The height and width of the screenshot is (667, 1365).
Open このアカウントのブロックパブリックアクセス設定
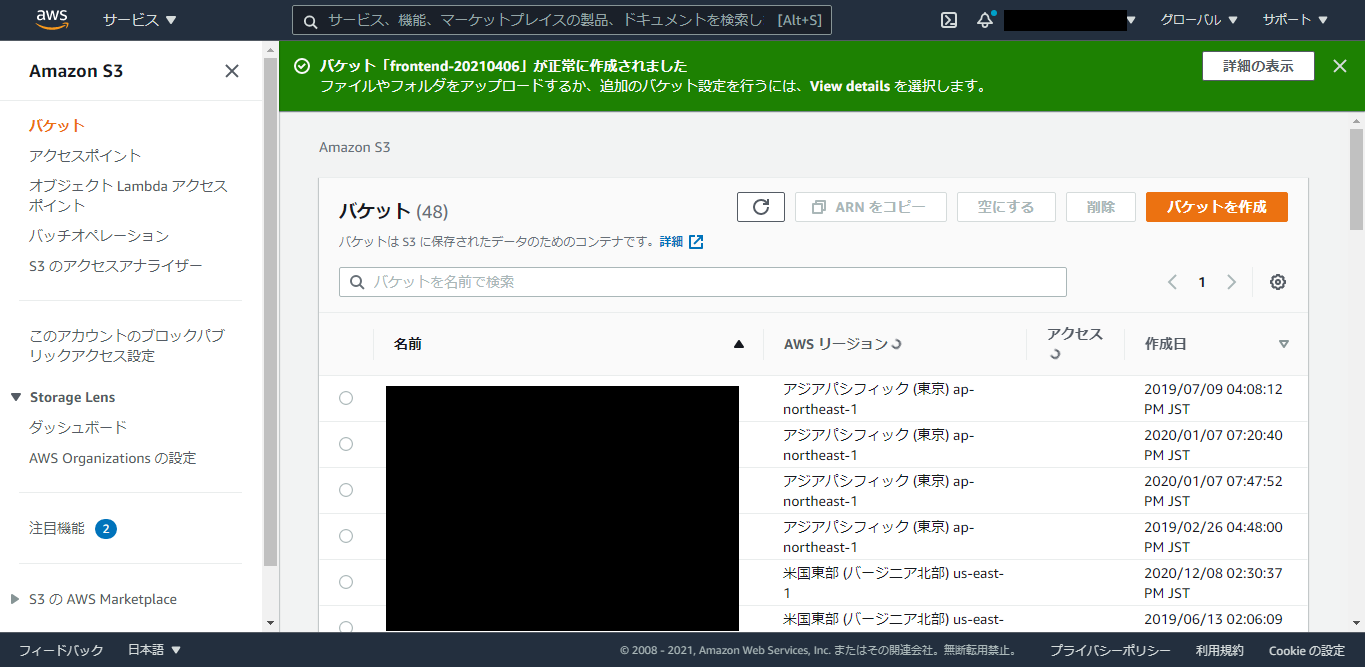126,345
